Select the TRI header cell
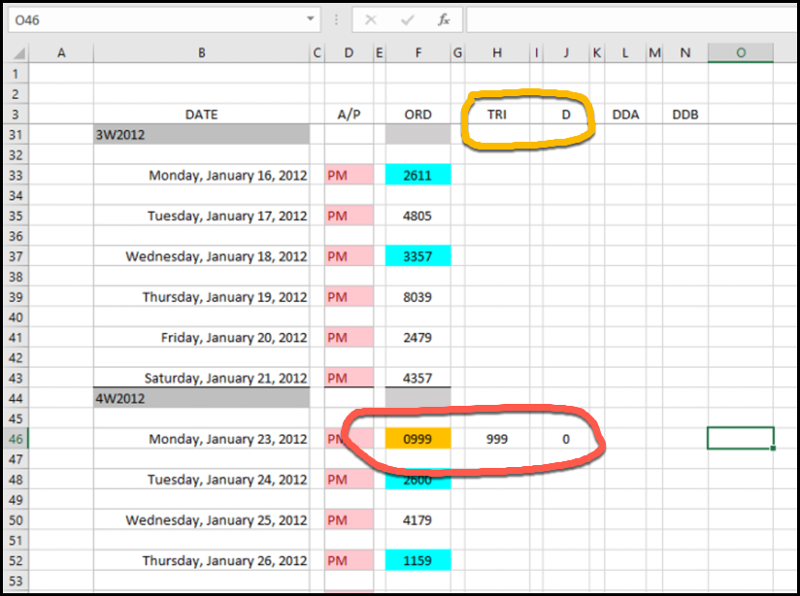800x596 pixels. pos(497,115)
